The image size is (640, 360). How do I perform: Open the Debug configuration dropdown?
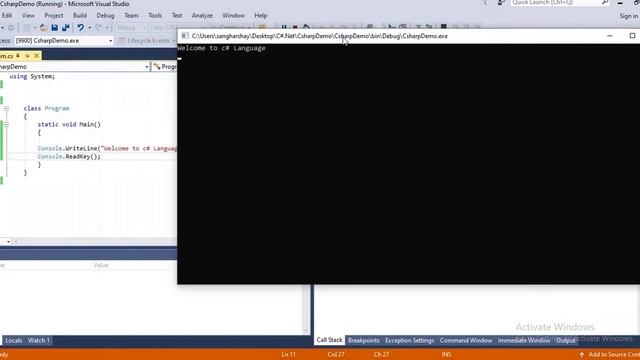131,28
